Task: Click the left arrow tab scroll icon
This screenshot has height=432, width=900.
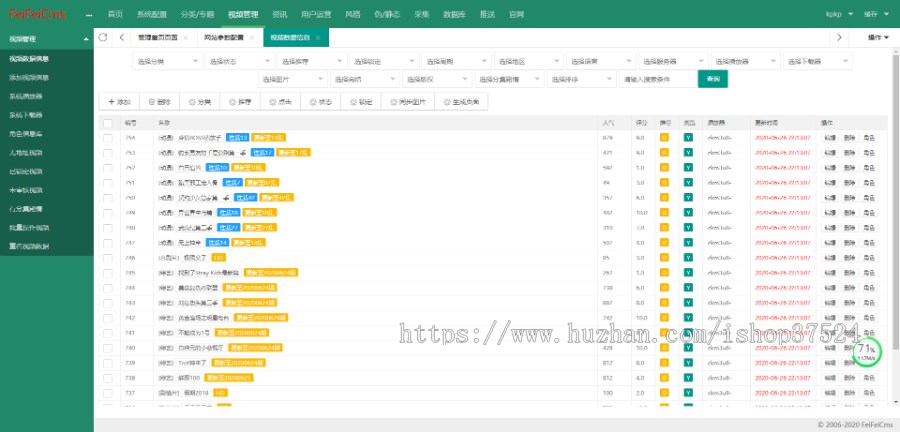Action: pos(121,37)
